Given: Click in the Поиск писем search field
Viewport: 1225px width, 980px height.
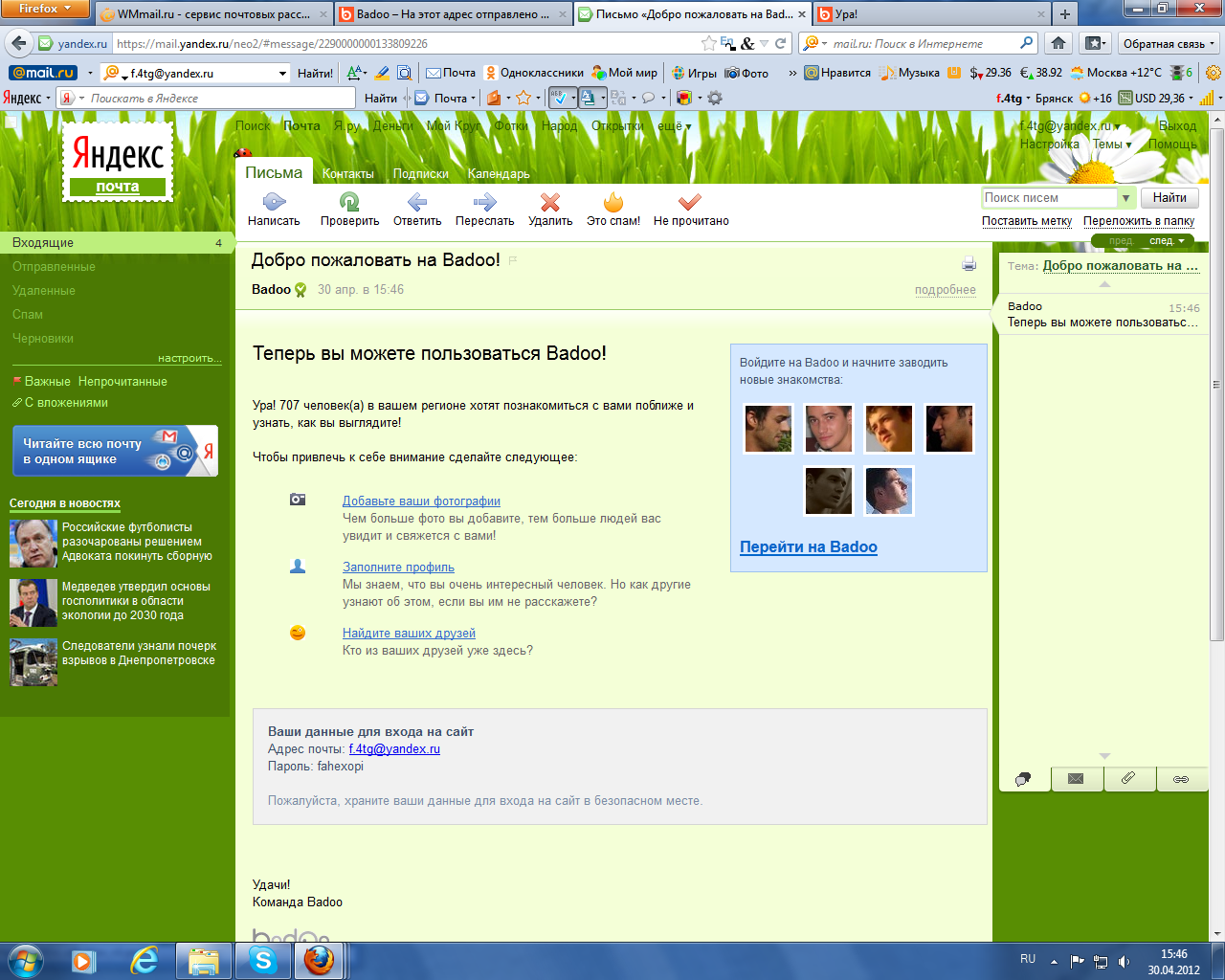Looking at the screenshot, I should click(x=1050, y=198).
